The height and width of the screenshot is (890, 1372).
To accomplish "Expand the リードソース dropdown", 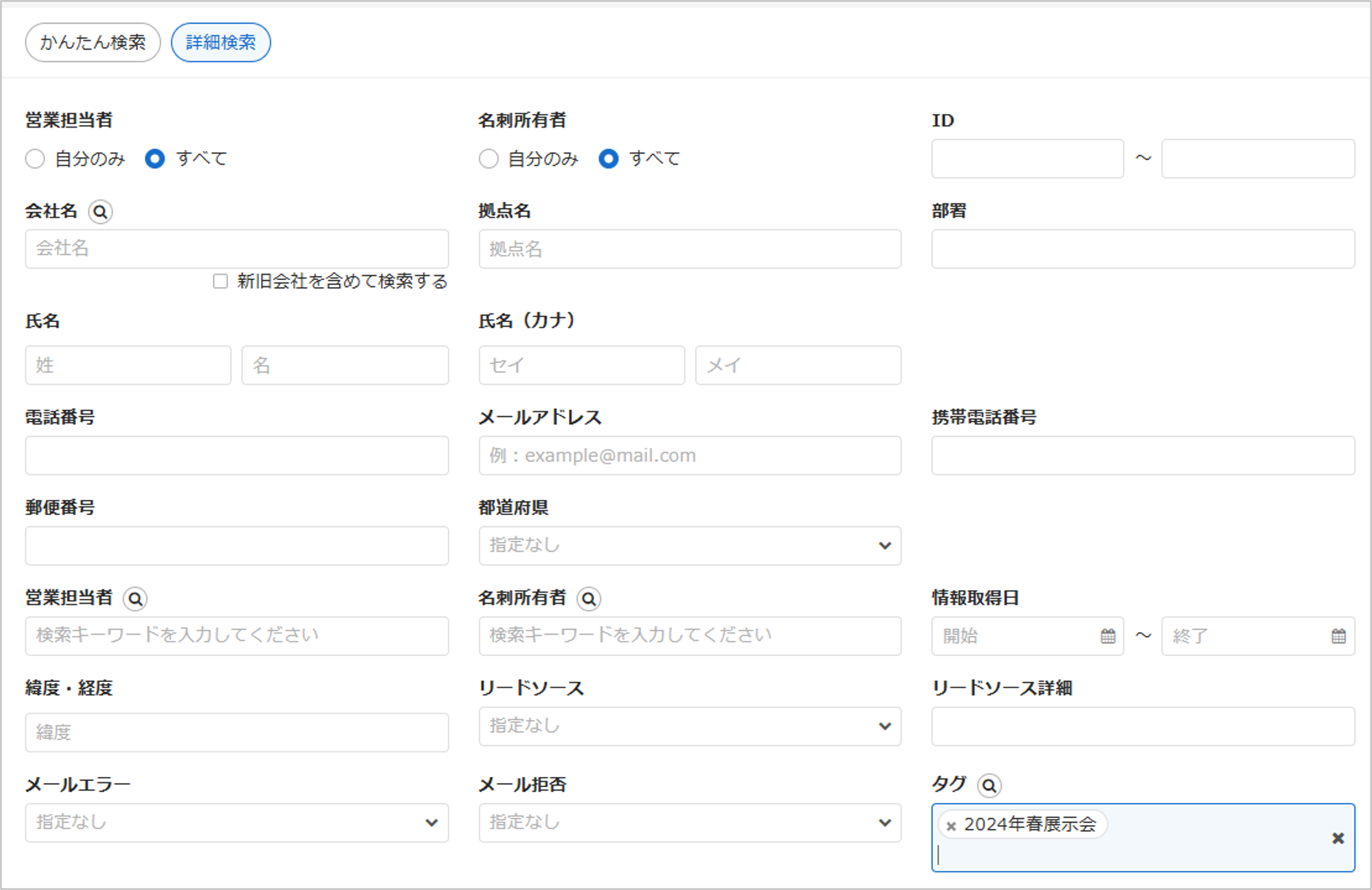I will pos(690,726).
